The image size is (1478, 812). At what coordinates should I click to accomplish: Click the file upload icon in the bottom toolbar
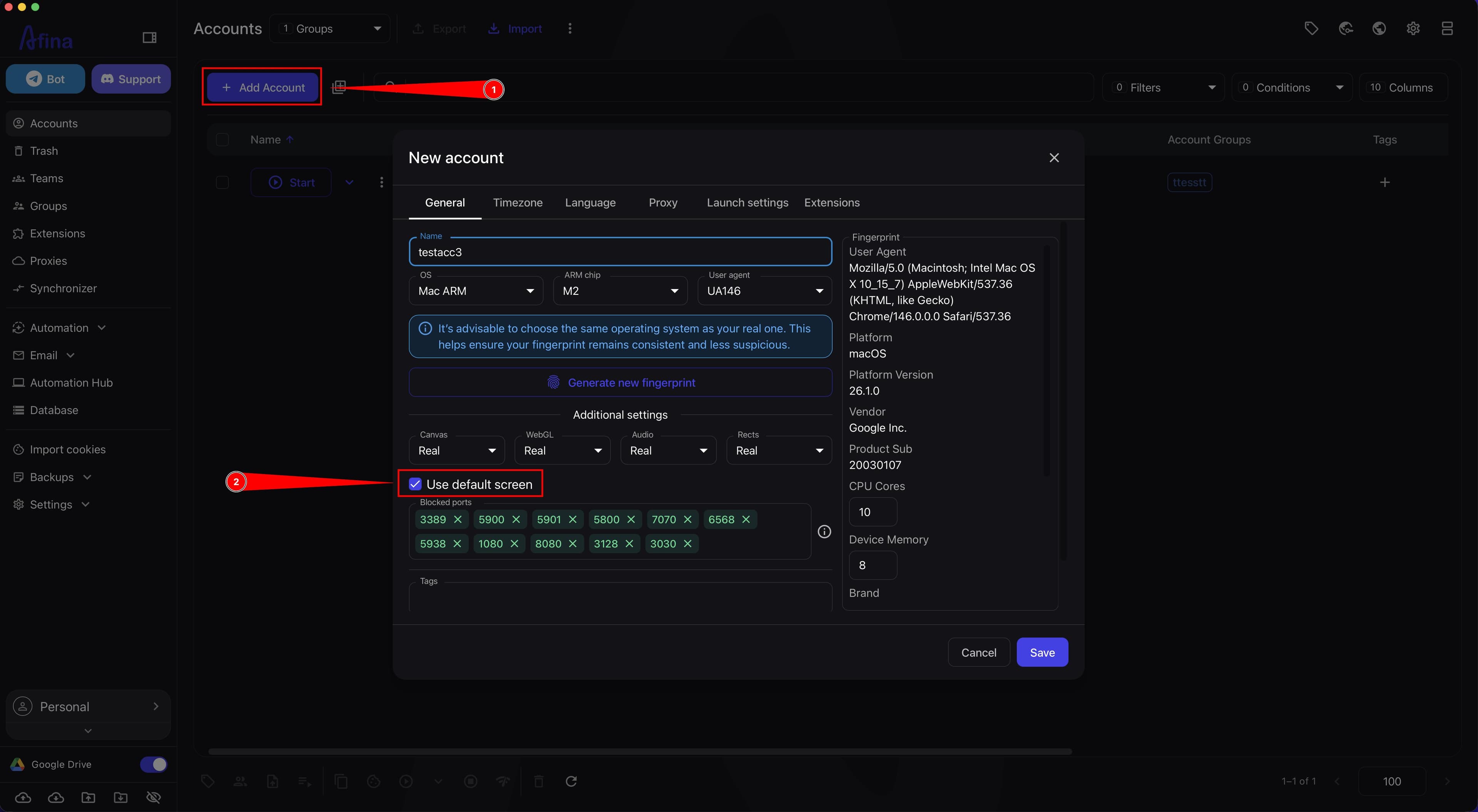(x=273, y=781)
